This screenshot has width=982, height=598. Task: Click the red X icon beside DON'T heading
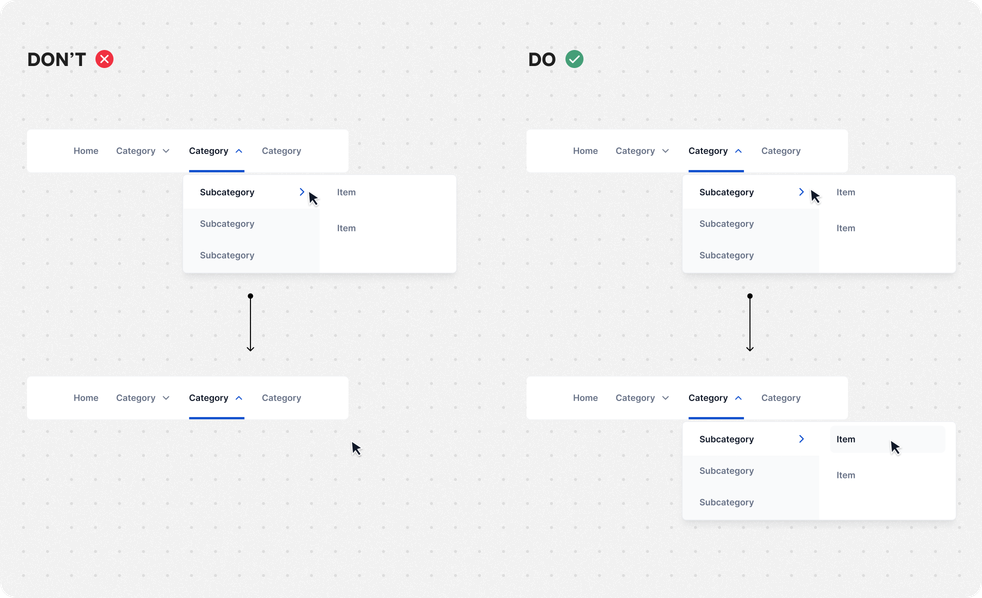pyautogui.click(x=104, y=59)
